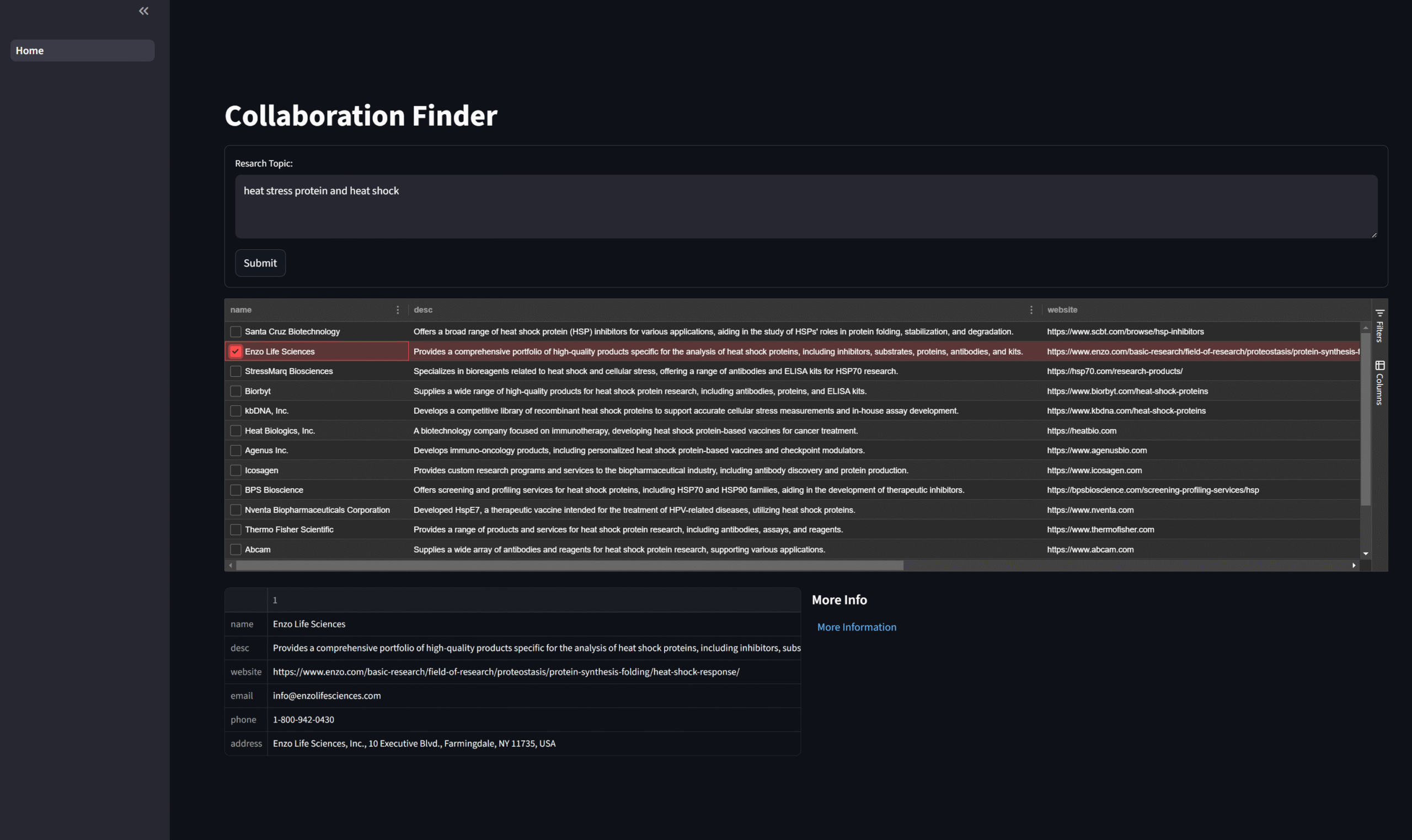Sort by the desc column header

pyautogui.click(x=422, y=309)
